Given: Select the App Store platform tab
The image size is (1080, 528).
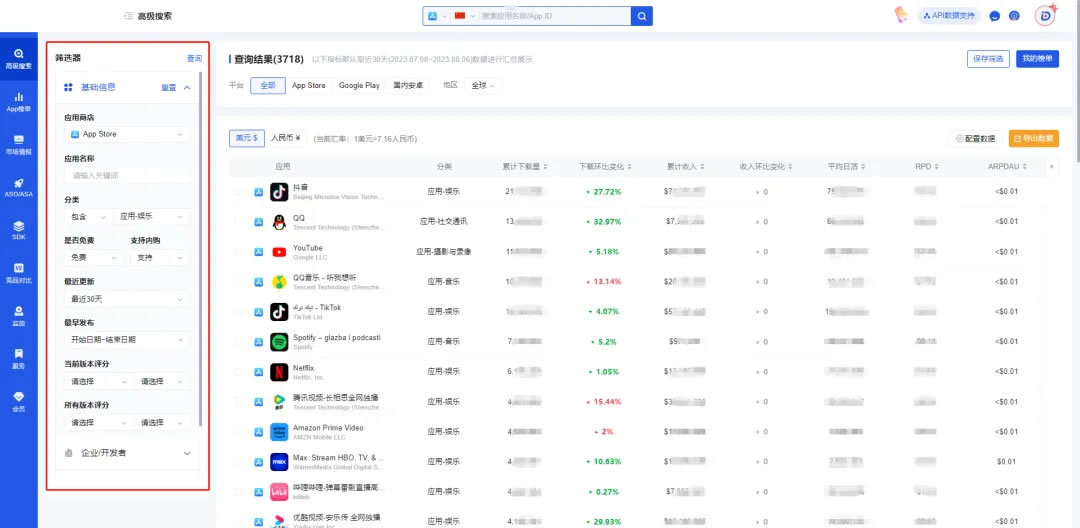Looking at the screenshot, I should (309, 85).
